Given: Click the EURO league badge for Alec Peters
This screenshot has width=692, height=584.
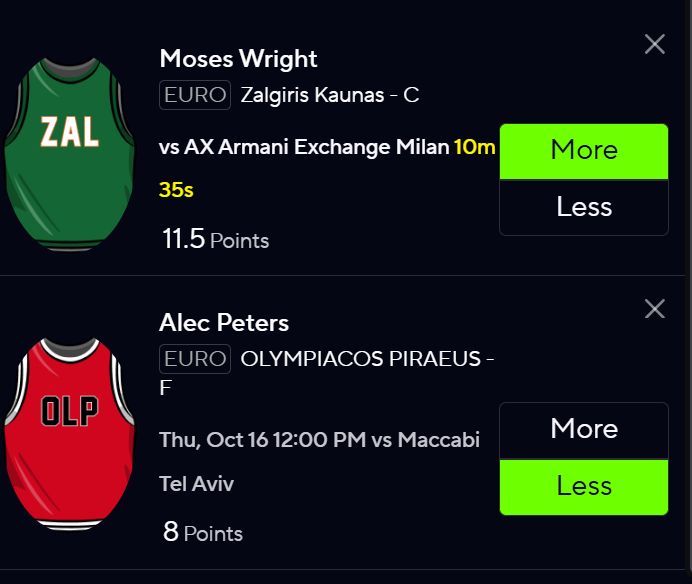Looking at the screenshot, I should pos(195,359).
